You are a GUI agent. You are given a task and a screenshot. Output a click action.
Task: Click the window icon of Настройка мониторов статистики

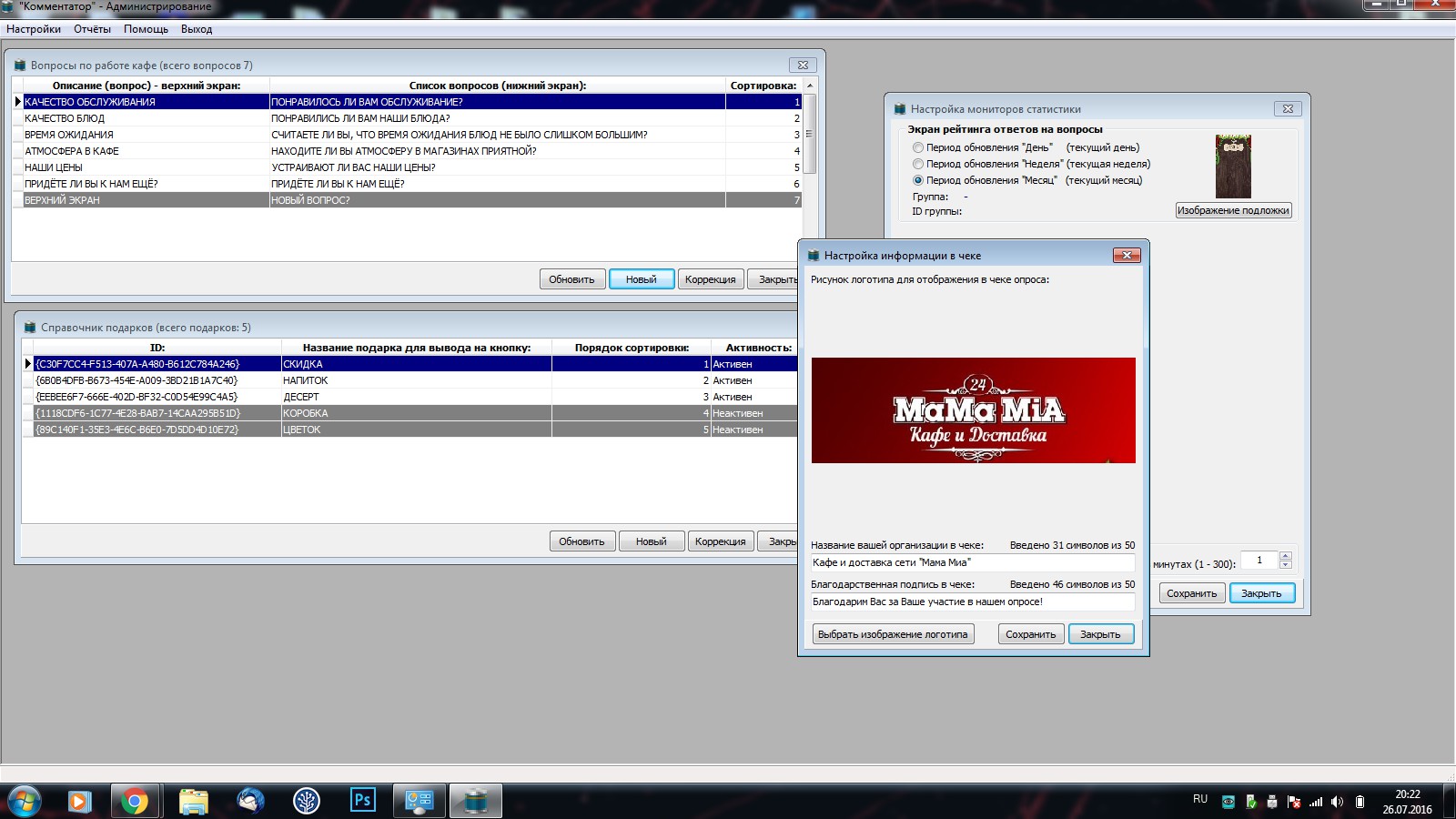(900, 109)
